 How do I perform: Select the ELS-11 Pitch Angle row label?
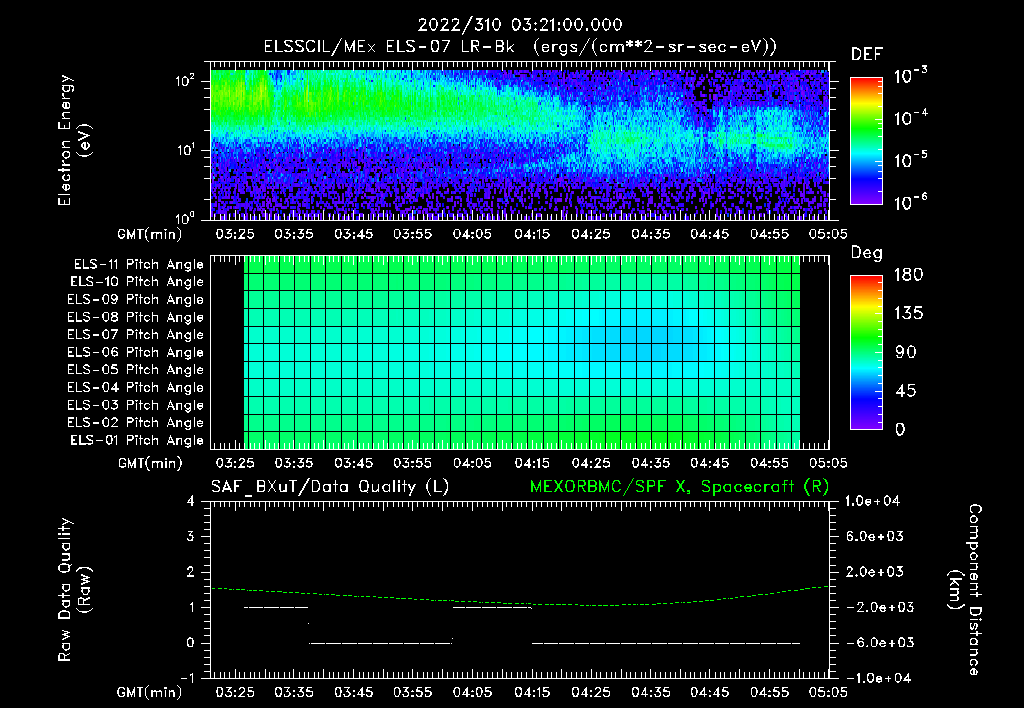pyautogui.click(x=138, y=265)
